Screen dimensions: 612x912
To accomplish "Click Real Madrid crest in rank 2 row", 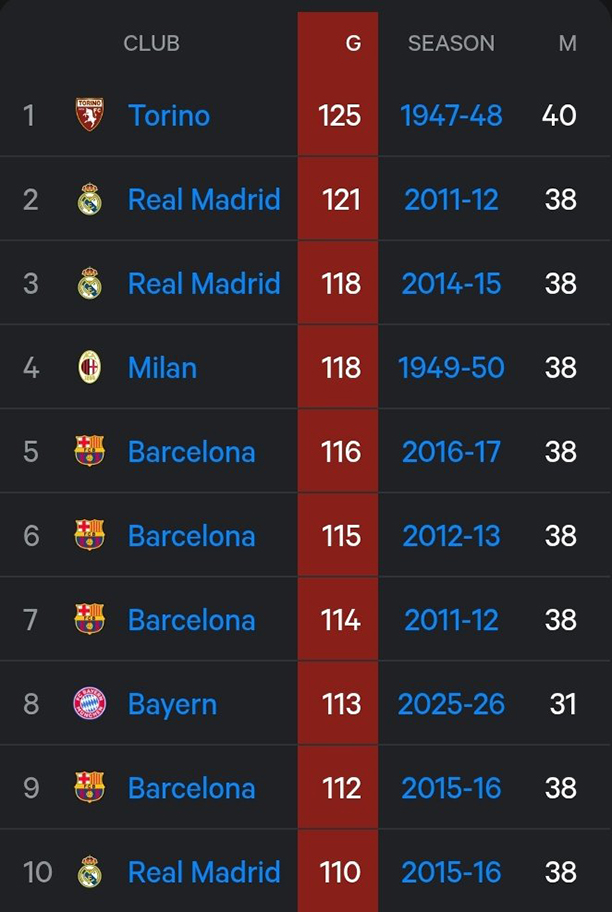I will (x=89, y=199).
